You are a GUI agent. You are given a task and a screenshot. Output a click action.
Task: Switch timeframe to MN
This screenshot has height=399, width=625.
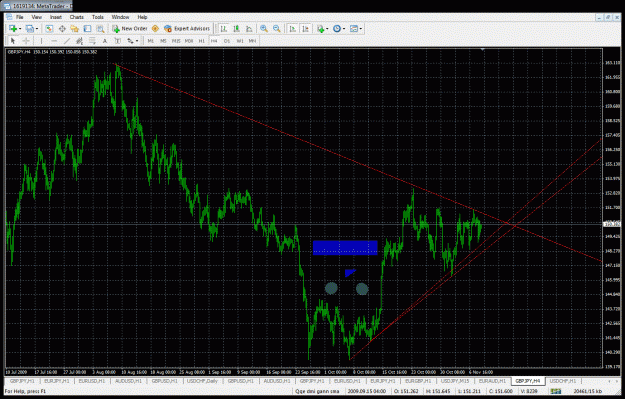tap(252, 41)
